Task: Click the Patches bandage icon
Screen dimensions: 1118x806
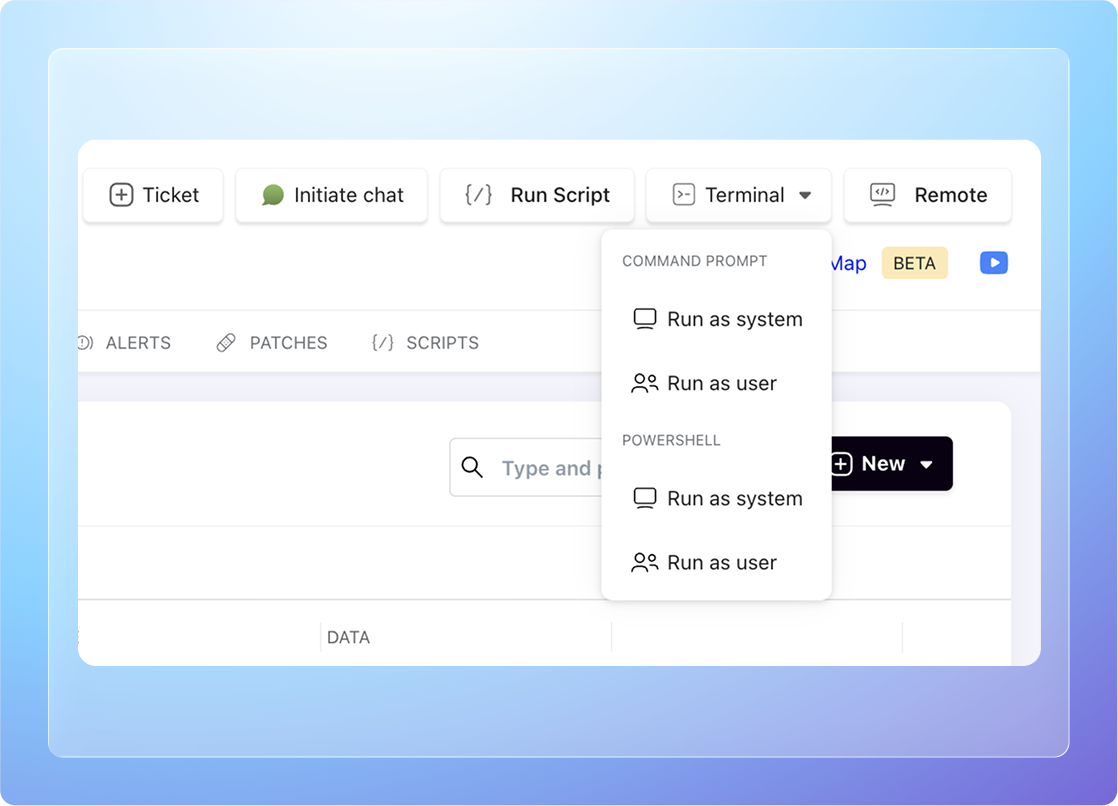Action: coord(226,343)
